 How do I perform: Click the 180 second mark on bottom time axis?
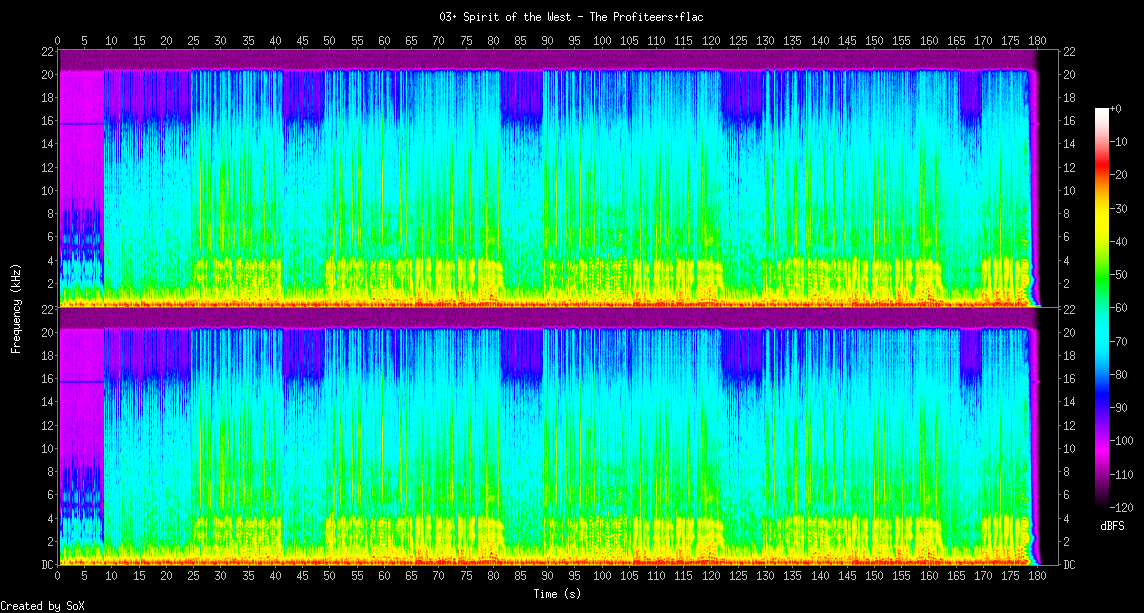tap(1037, 578)
